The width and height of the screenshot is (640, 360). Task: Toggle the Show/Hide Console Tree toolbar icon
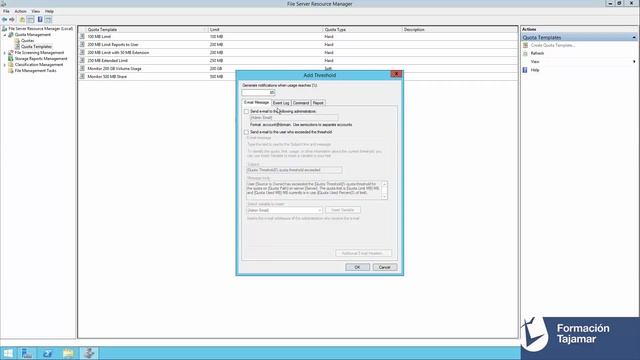[x=31, y=20]
